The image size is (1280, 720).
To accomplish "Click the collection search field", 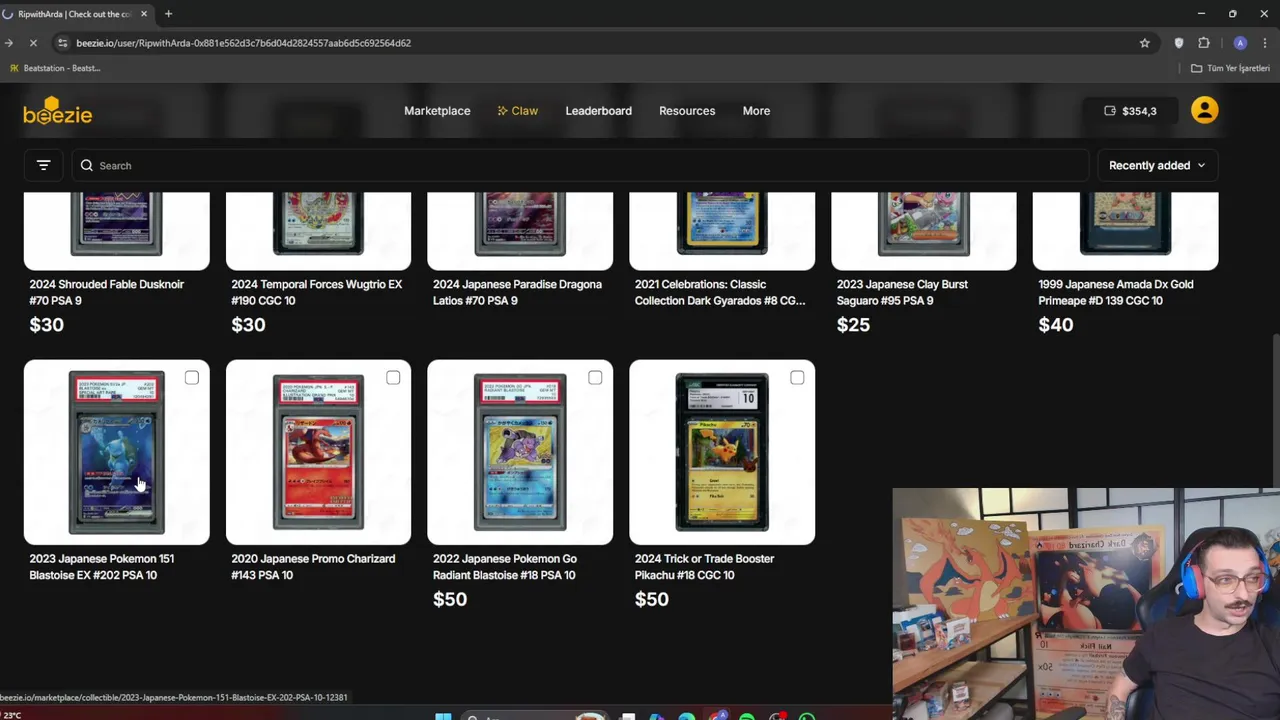I will click(x=580, y=165).
